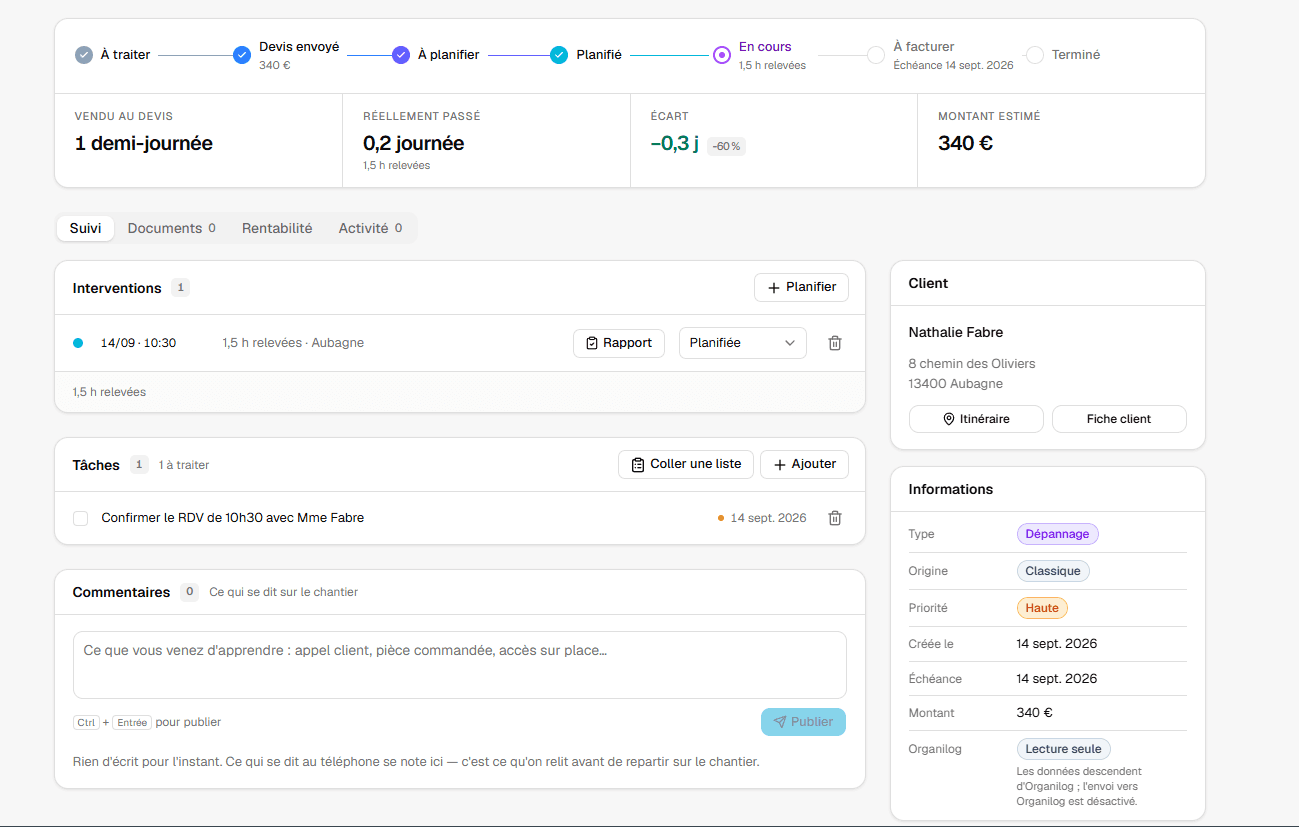Click Coller une liste button
The image size is (1299, 827).
tap(686, 464)
